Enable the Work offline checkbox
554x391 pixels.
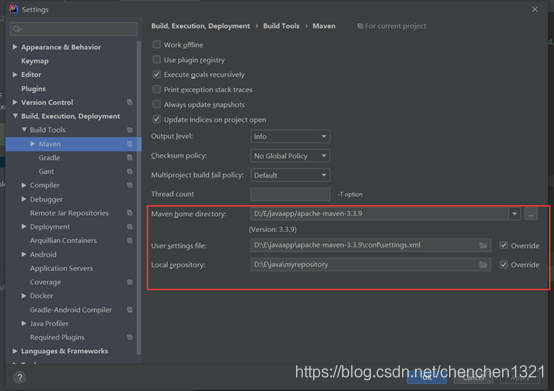click(157, 45)
